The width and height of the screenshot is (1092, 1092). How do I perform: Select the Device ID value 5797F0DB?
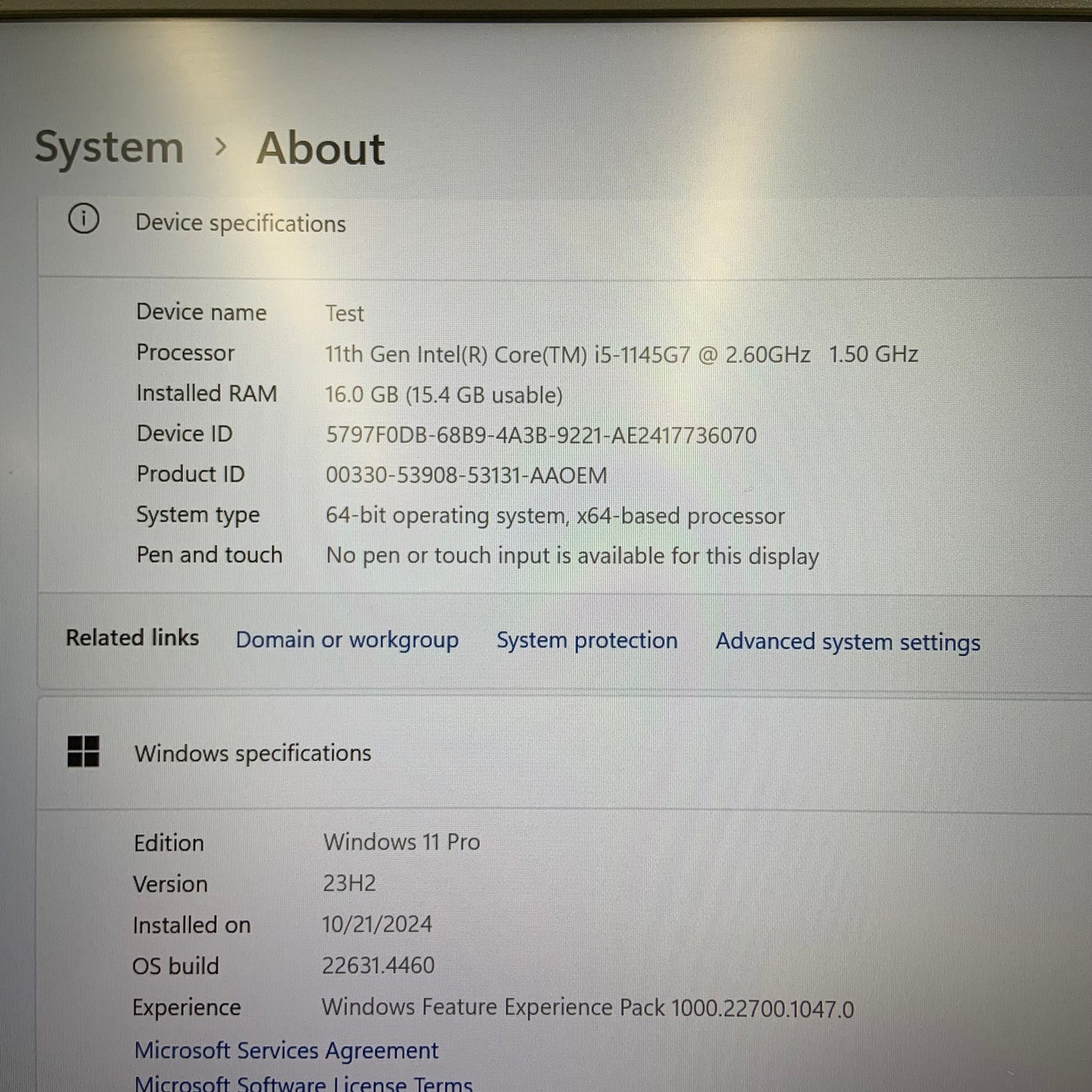pos(541,435)
